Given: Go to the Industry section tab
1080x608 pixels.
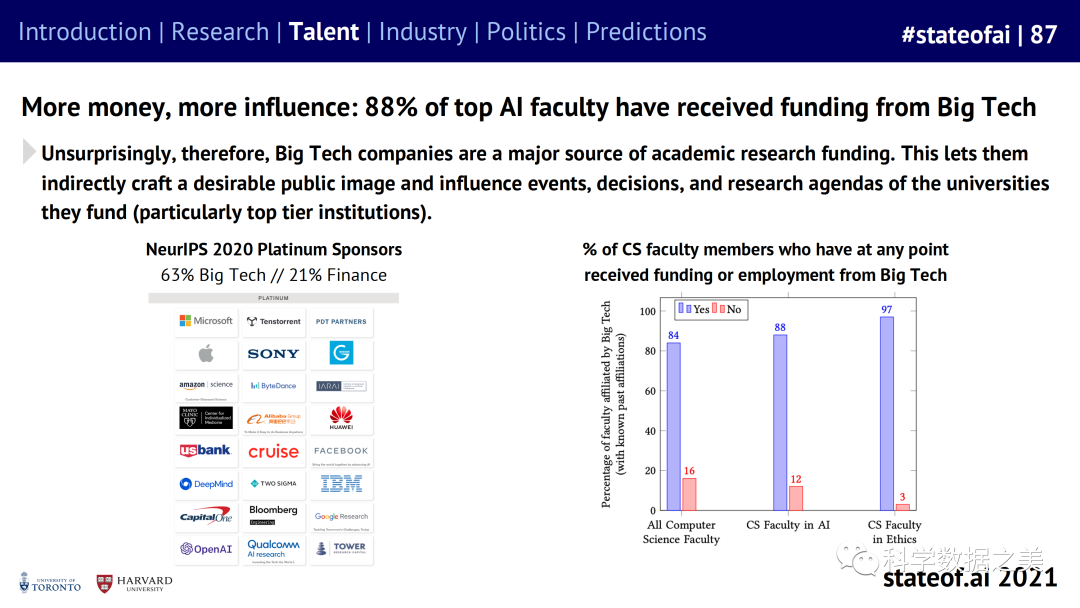Looking at the screenshot, I should 422,31.
